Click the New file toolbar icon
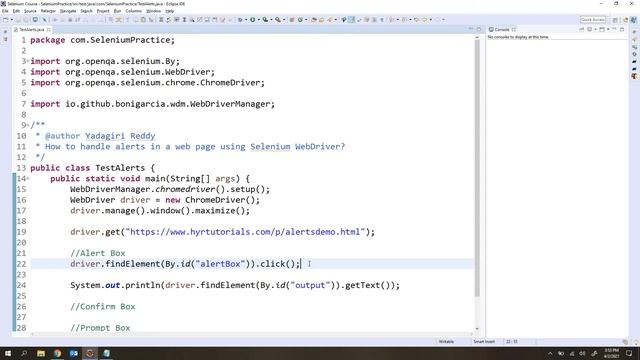640x360 pixels. pos(5,20)
